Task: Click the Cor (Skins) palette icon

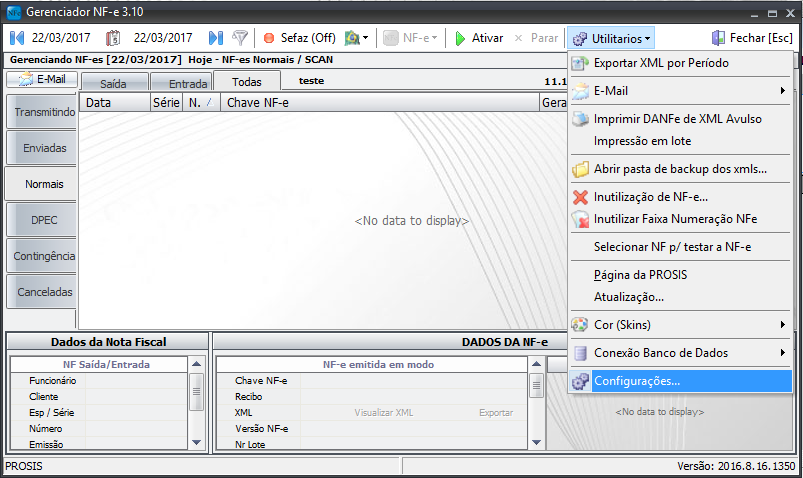Action: 580,325
